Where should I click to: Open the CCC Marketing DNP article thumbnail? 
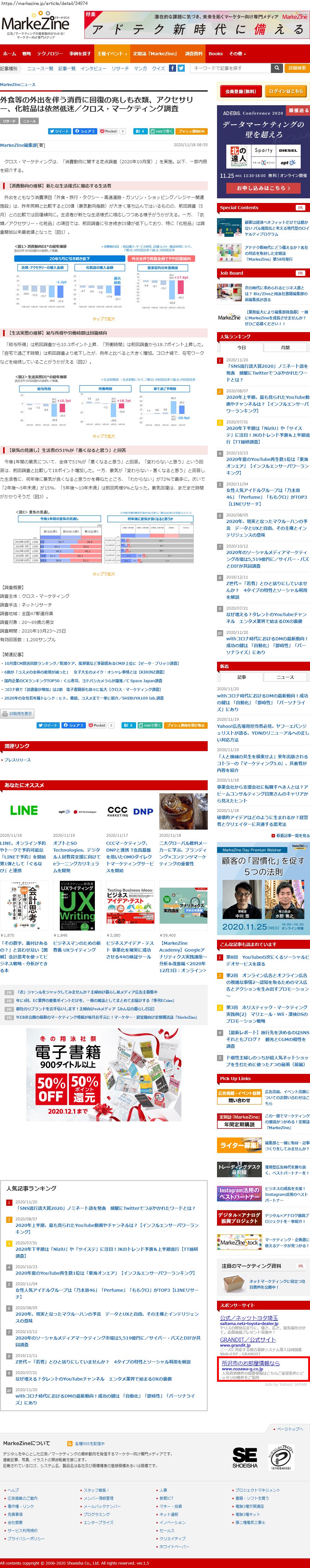[x=130, y=811]
